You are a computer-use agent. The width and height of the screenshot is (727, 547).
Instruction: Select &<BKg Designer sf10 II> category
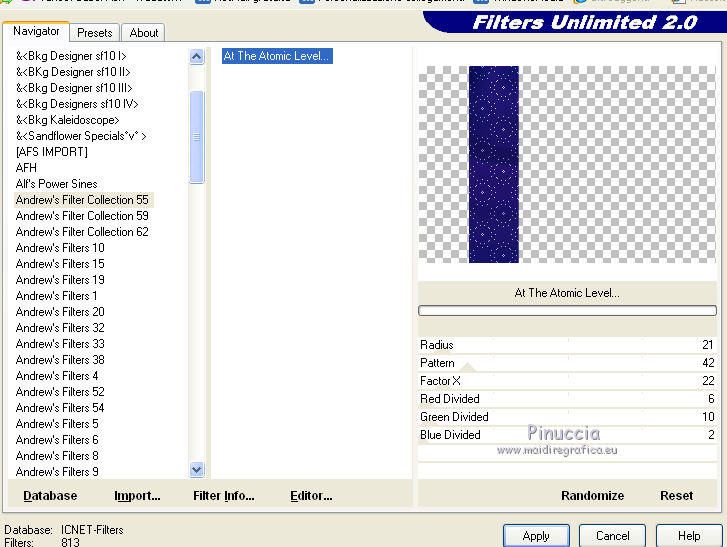73,72
